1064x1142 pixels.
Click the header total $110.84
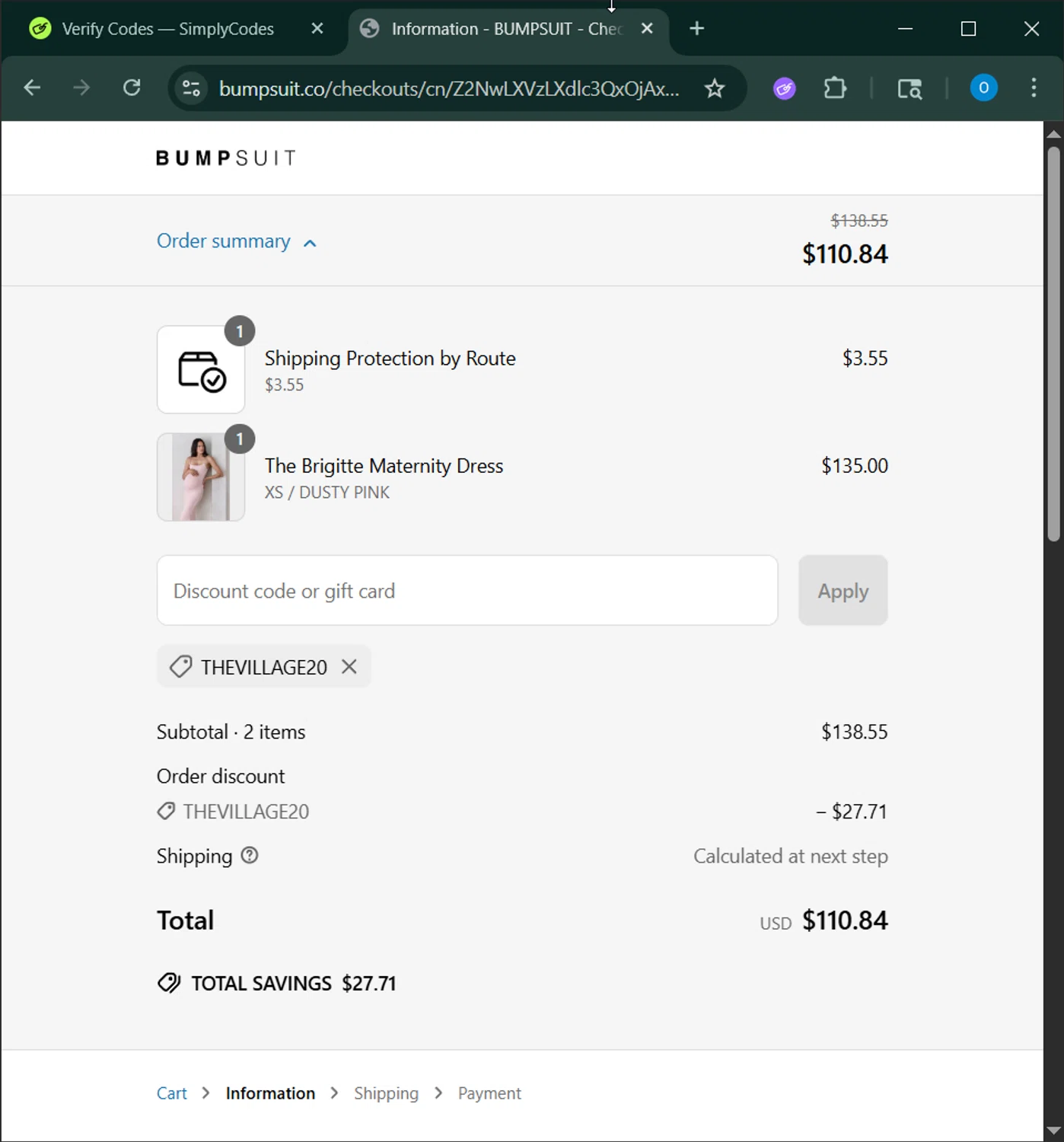[x=845, y=254]
